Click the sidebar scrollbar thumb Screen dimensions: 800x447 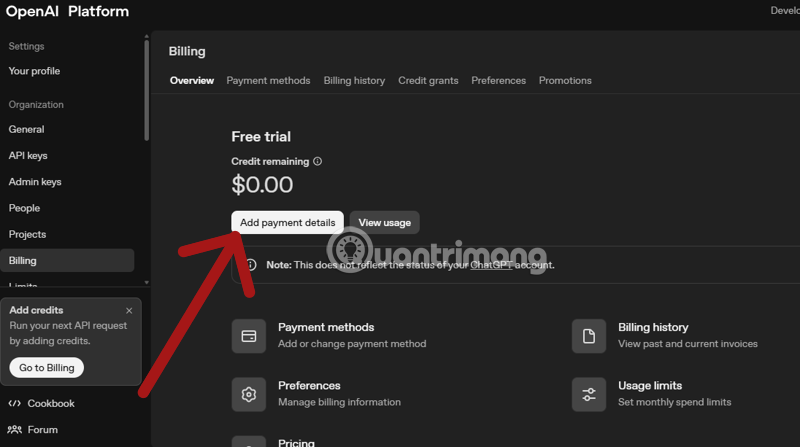(146, 91)
